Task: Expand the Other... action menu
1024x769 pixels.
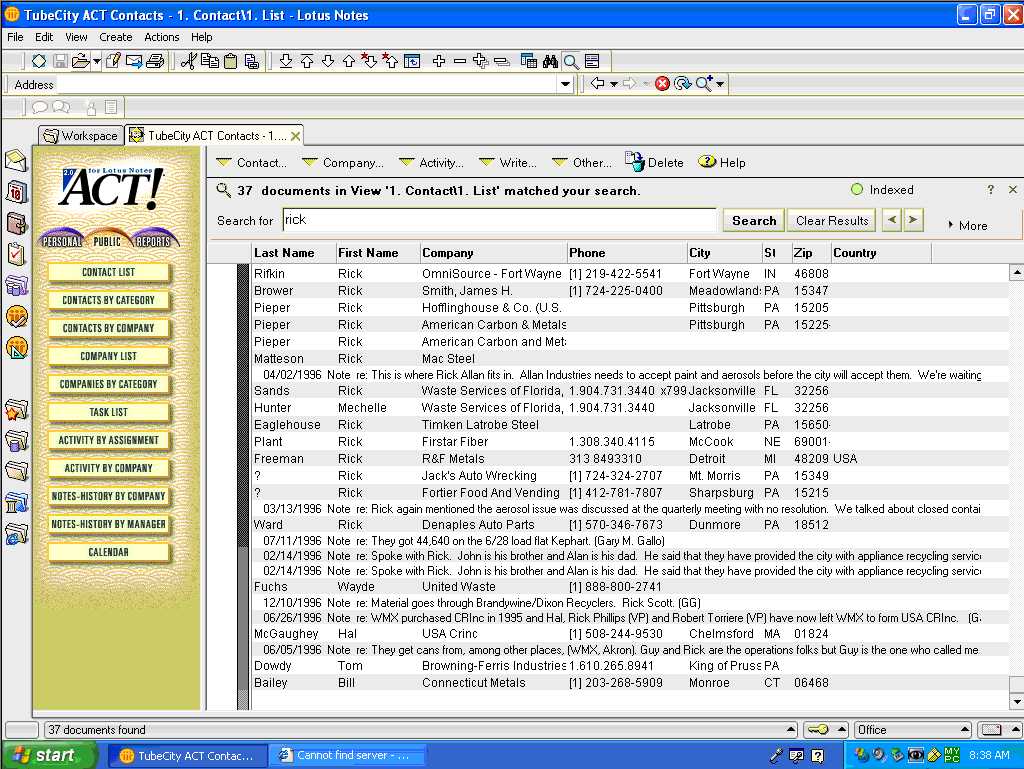Action: [x=582, y=163]
